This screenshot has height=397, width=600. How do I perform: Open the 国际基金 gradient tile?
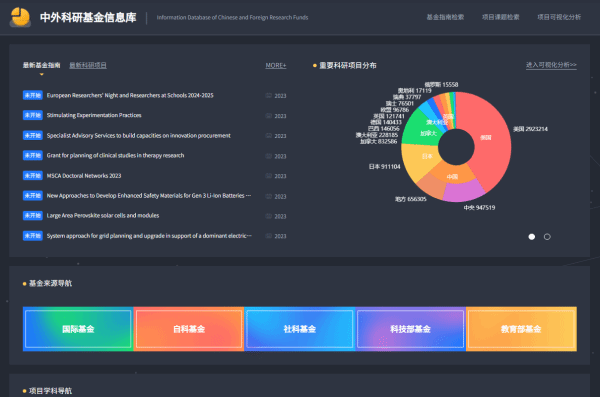pos(78,329)
